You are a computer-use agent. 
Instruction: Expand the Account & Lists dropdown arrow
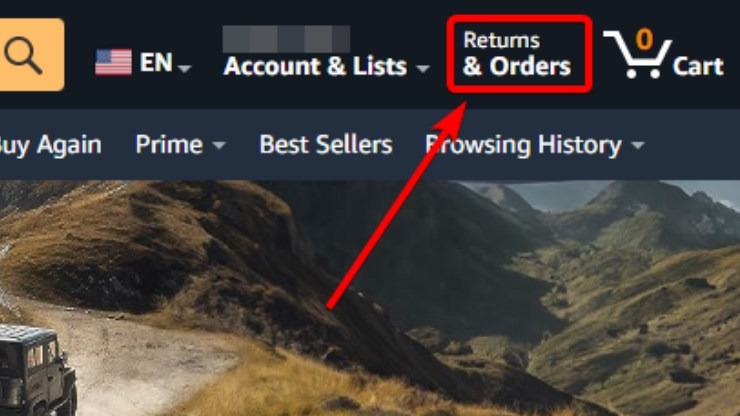423,69
